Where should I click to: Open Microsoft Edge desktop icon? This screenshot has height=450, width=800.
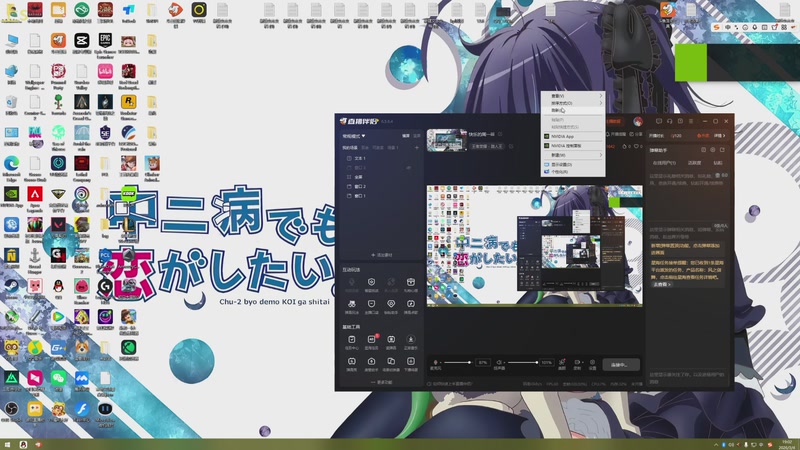12,168
